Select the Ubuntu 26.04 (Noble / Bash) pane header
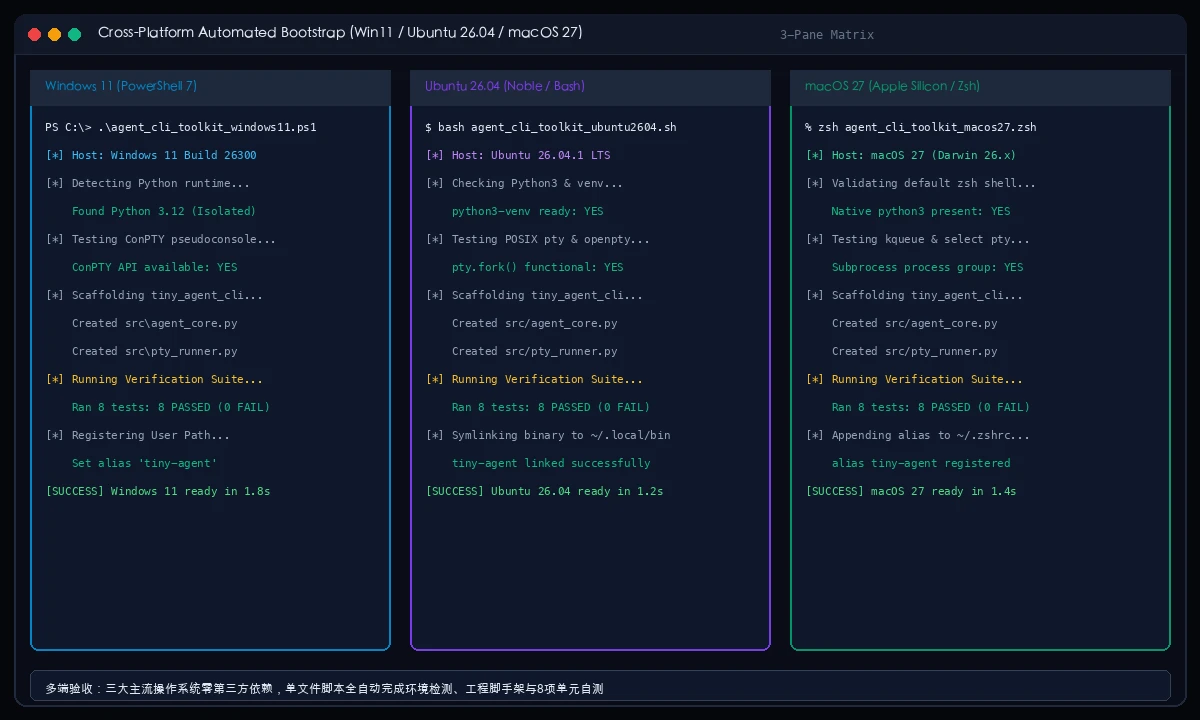Image resolution: width=1200 pixels, height=720 pixels. click(590, 87)
